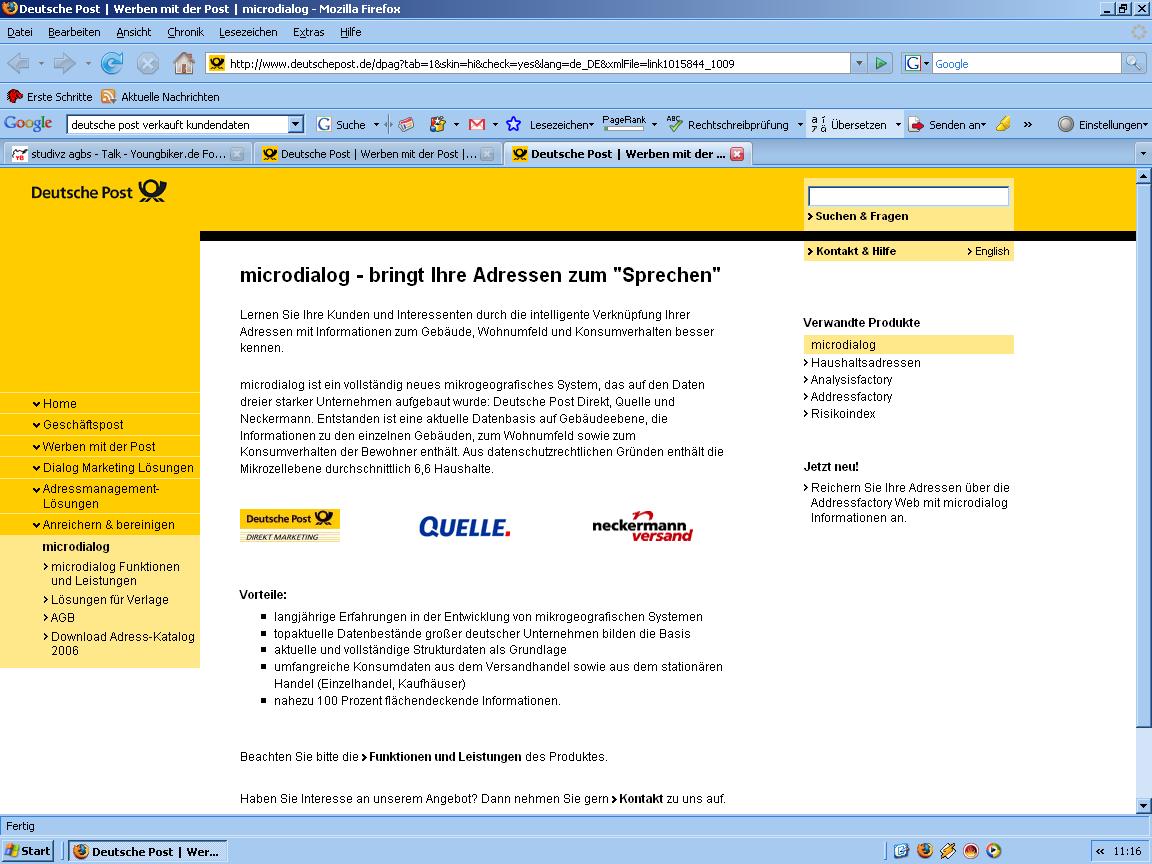Expand the URL address bar dropdown
1152x864 pixels.
[x=858, y=64]
